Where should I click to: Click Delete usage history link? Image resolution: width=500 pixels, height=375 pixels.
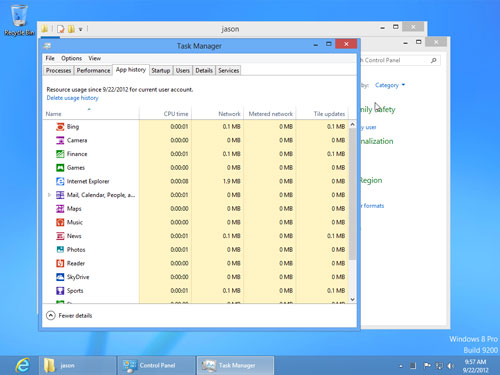tap(72, 98)
